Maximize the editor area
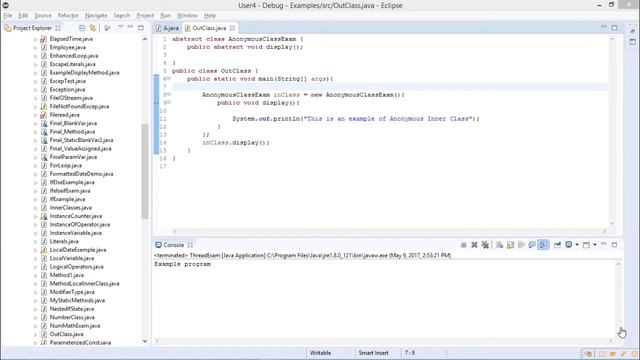640x360 pixels. pyautogui.click(x=614, y=27)
